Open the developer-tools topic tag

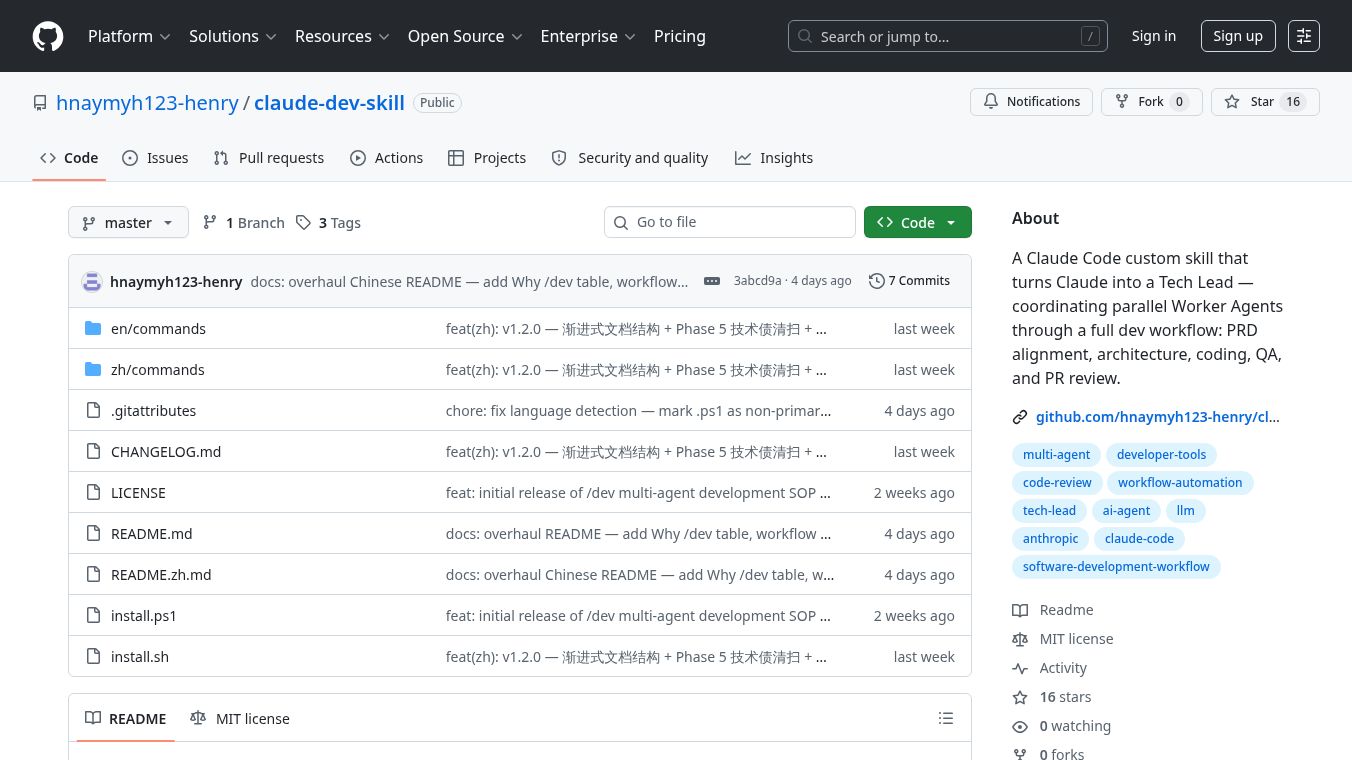1161,454
